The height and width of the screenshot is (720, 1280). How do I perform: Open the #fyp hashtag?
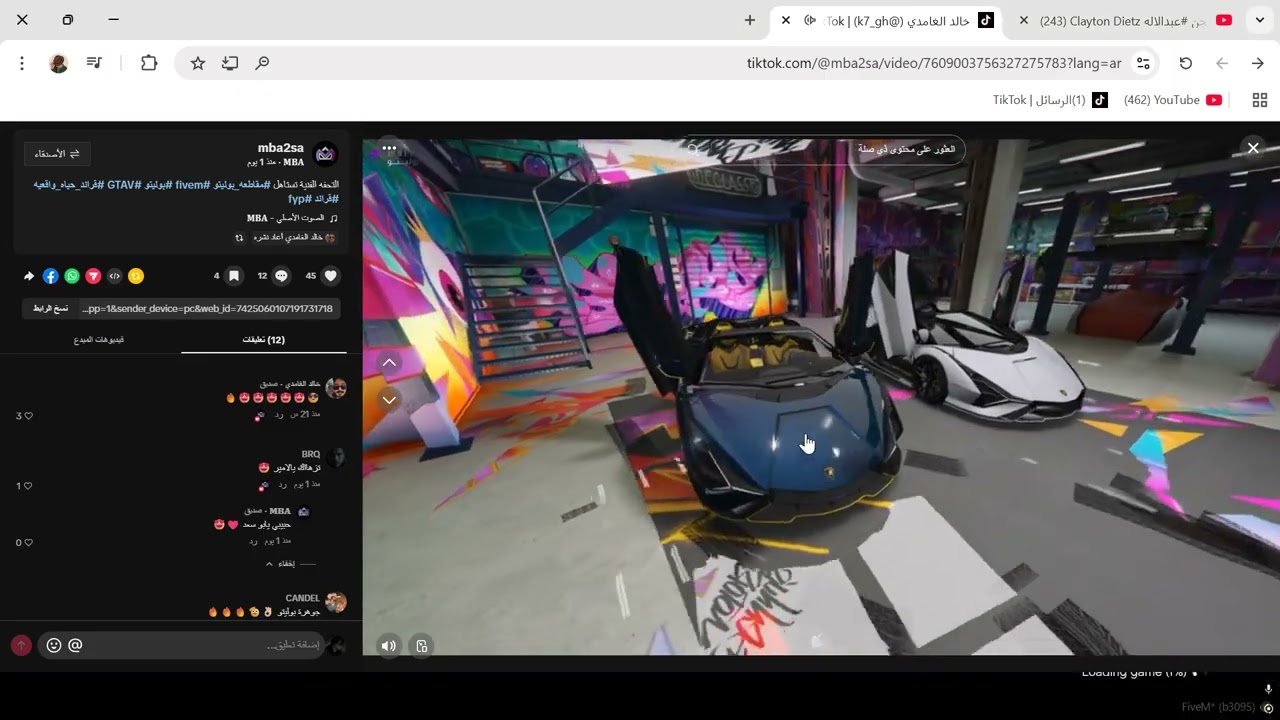click(x=300, y=199)
